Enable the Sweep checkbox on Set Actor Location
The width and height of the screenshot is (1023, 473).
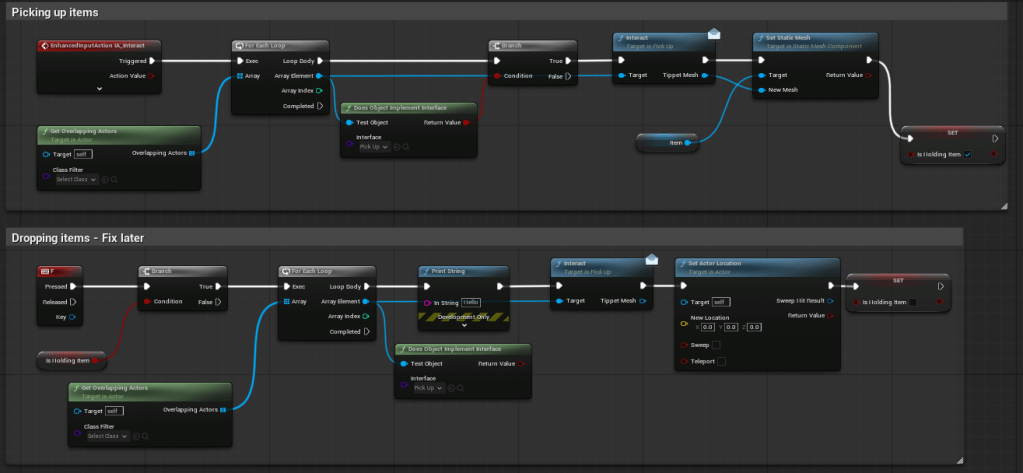click(716, 344)
